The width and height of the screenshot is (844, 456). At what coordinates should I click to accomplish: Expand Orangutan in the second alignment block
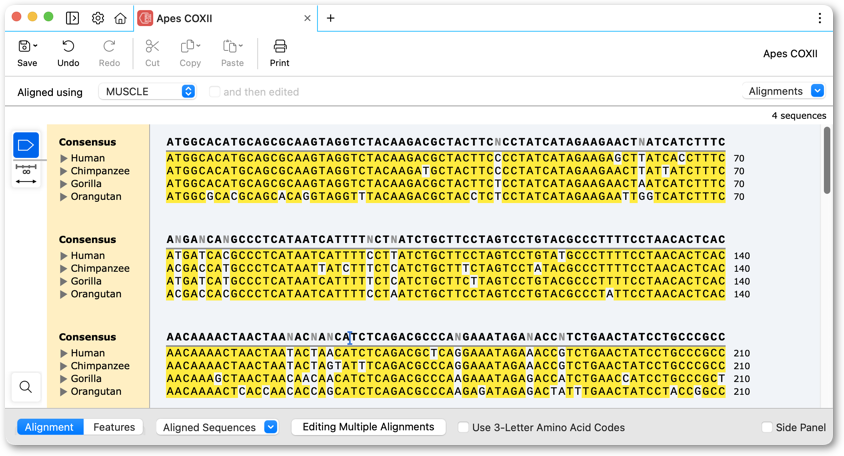(64, 294)
